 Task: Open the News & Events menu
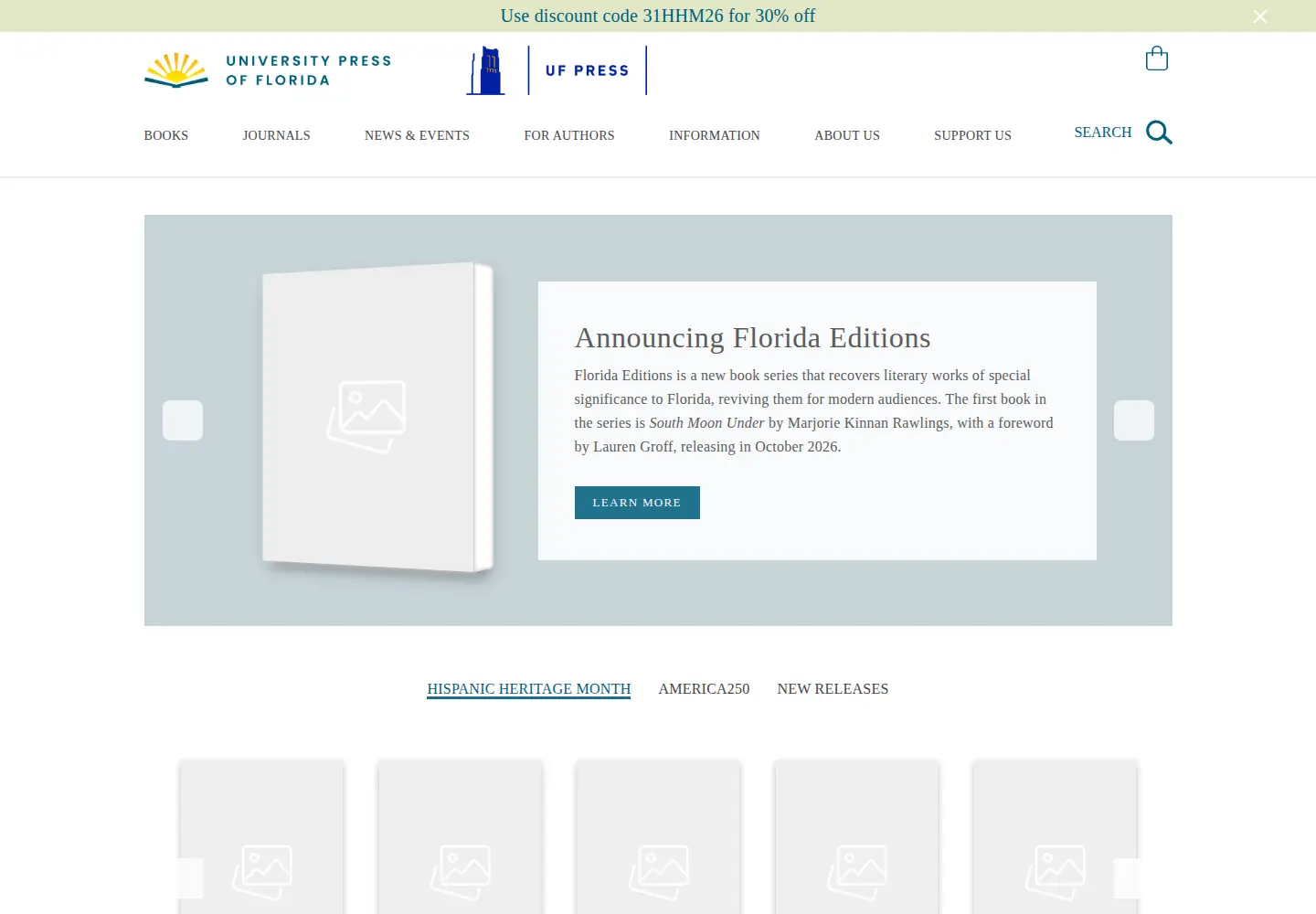(x=417, y=135)
